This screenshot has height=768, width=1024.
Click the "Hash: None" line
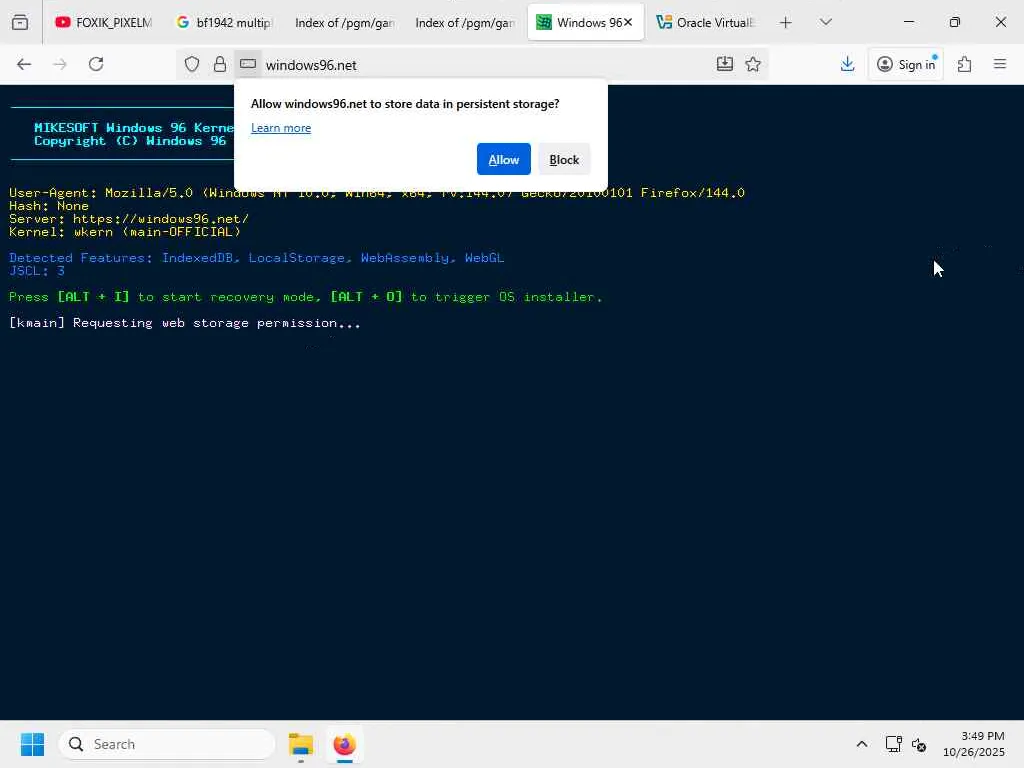click(x=49, y=206)
